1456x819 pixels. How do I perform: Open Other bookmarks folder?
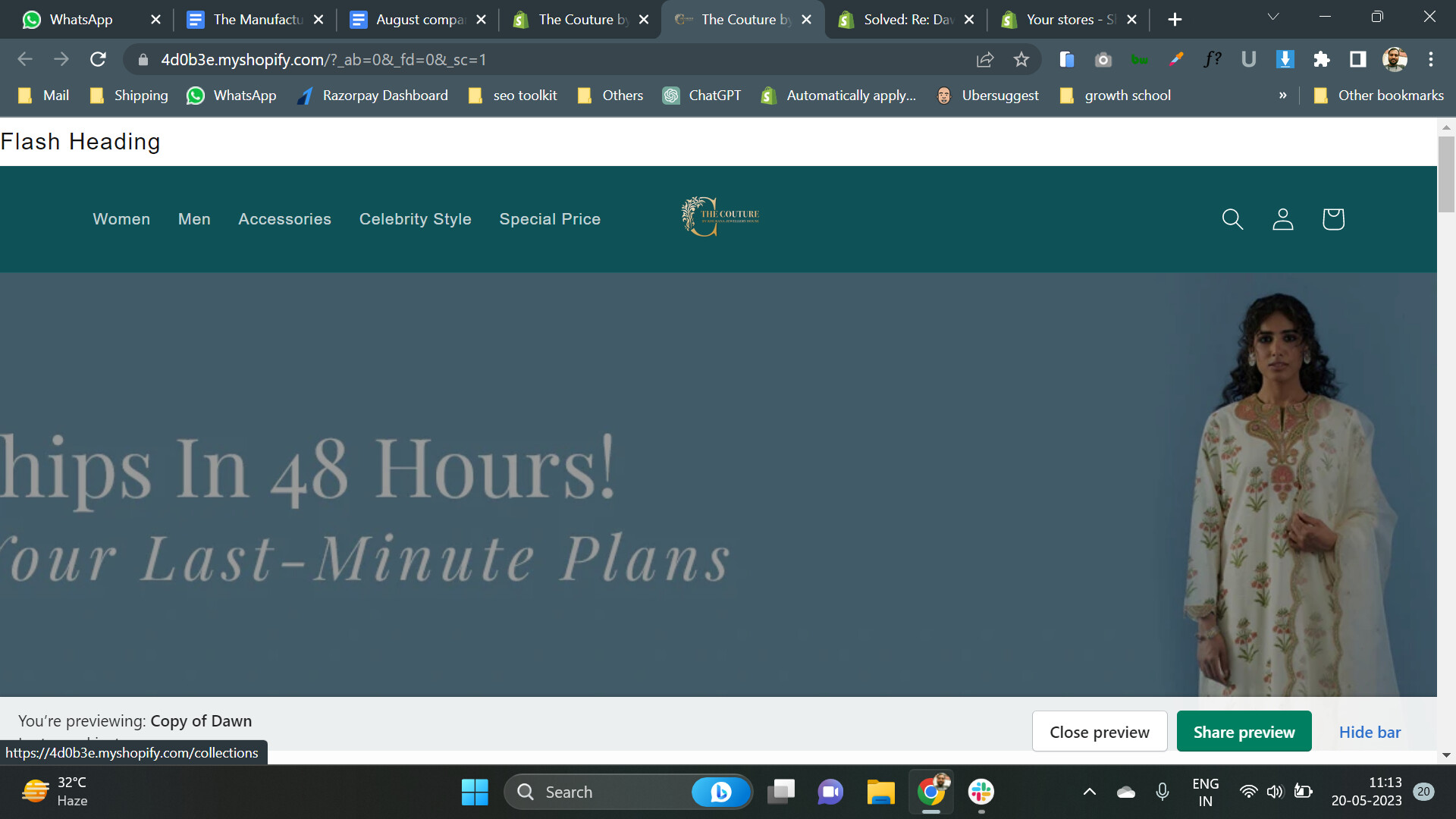(1379, 96)
